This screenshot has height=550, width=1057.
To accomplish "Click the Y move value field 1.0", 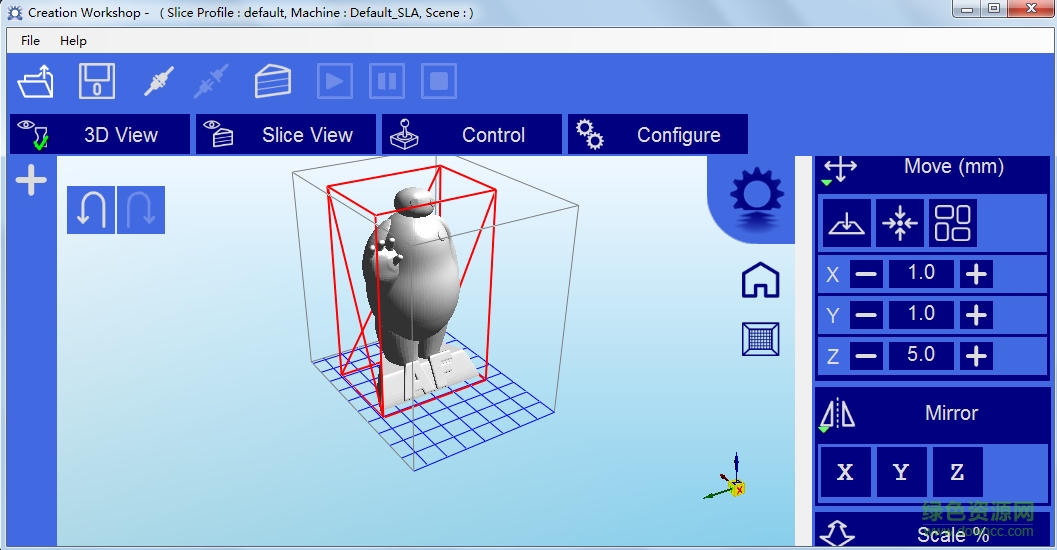I will tap(921, 314).
